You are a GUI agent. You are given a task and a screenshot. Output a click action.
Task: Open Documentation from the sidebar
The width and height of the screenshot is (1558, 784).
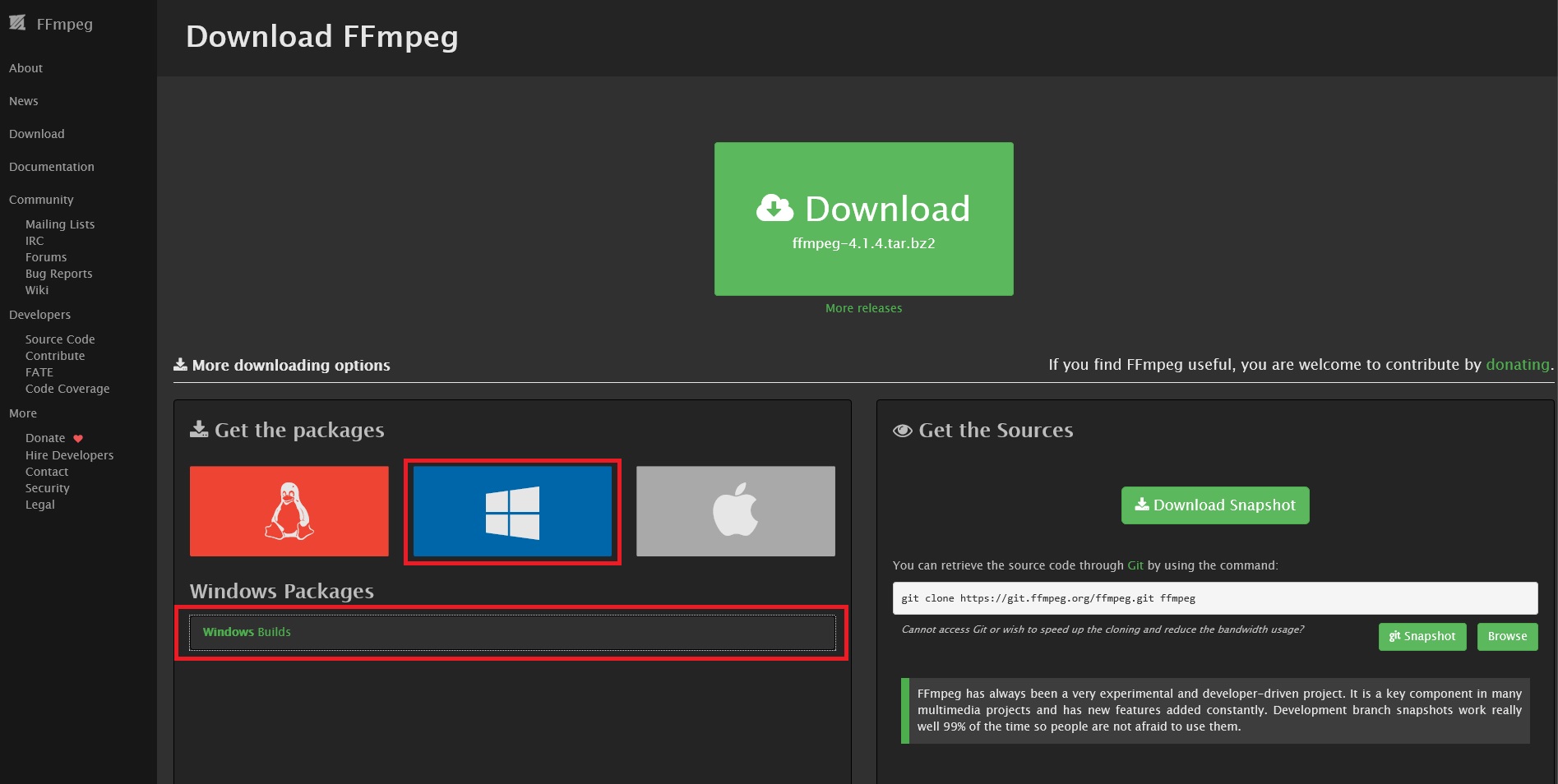click(51, 166)
